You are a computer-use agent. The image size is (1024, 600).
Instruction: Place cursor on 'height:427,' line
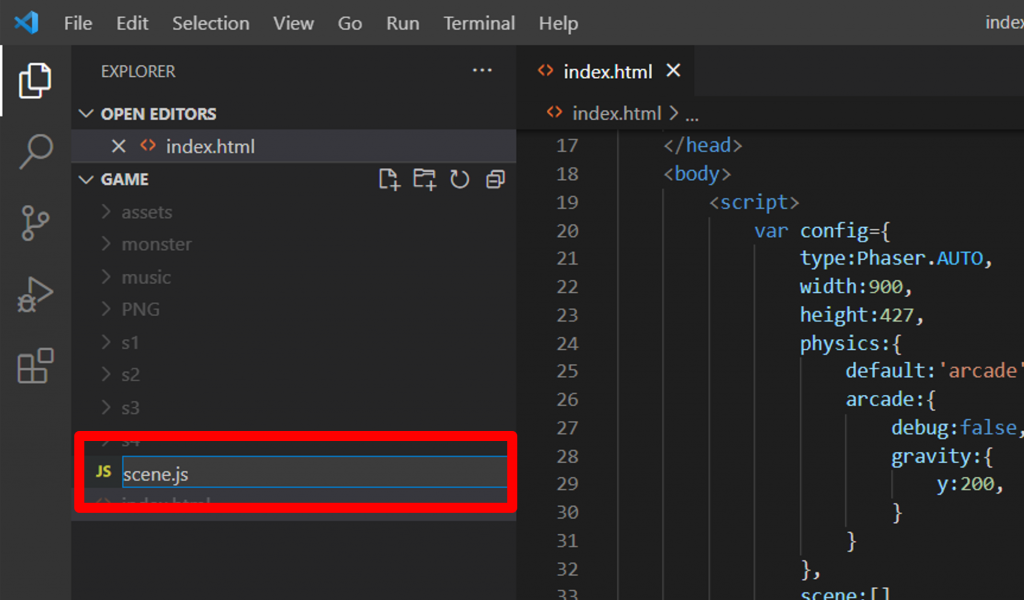click(861, 315)
